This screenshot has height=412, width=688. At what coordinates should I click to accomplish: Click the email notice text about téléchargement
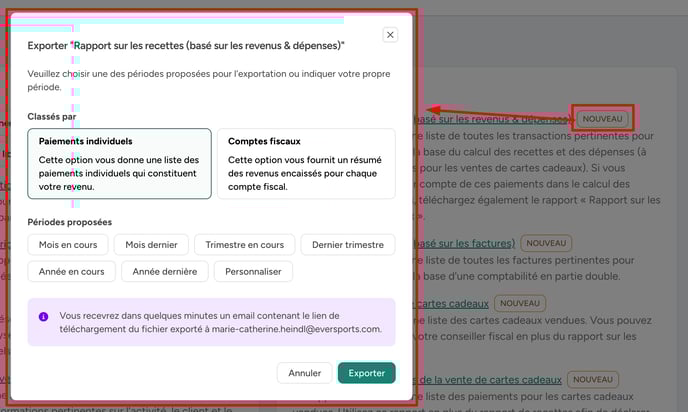pos(221,322)
